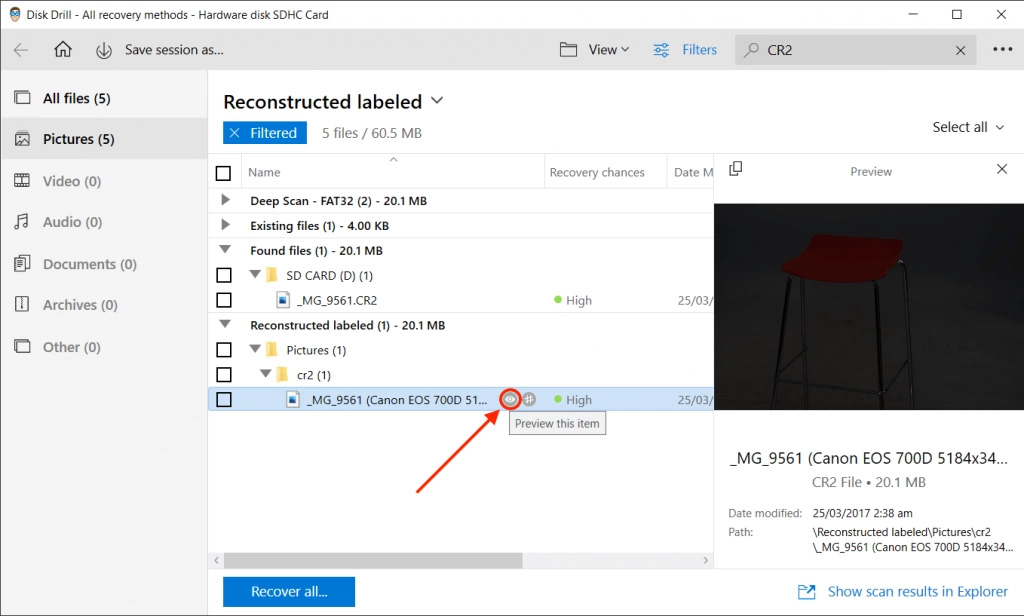
Task: Open the Select all dropdown
Action: pyautogui.click(x=968, y=127)
